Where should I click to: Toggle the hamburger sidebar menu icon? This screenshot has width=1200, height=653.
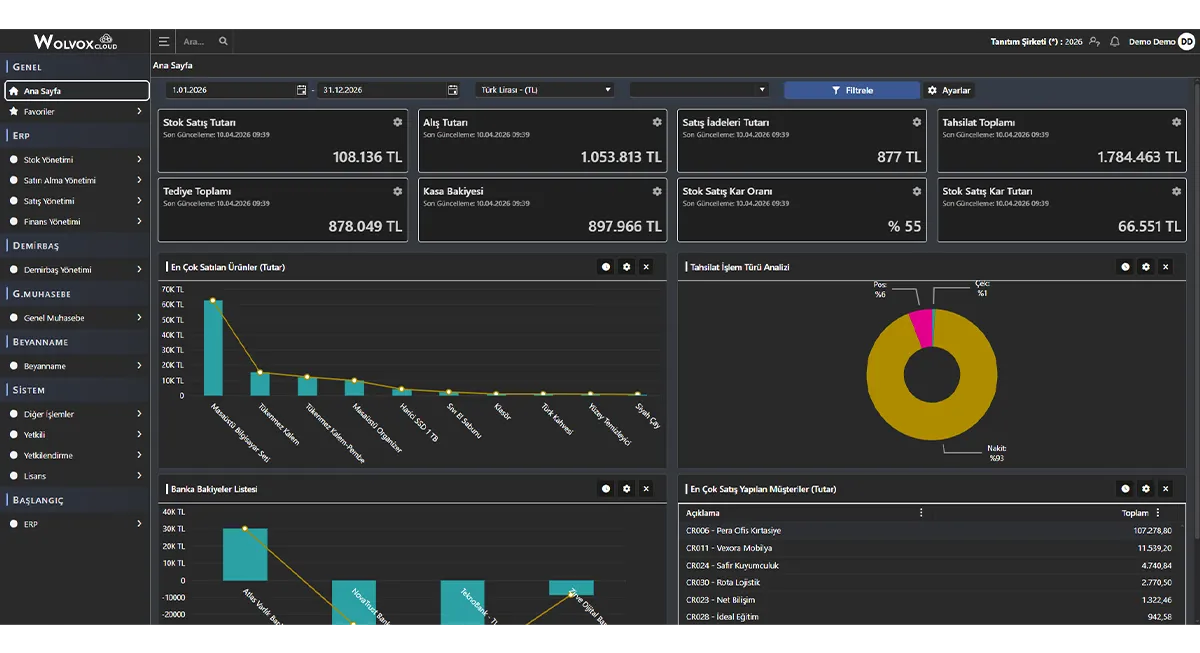point(164,42)
